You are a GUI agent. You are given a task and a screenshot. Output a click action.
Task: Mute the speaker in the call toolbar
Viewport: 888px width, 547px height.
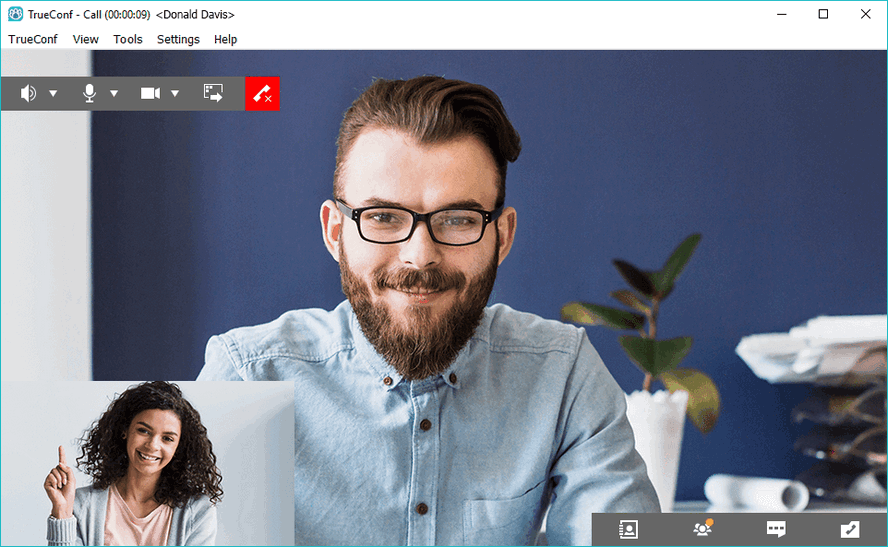28,93
